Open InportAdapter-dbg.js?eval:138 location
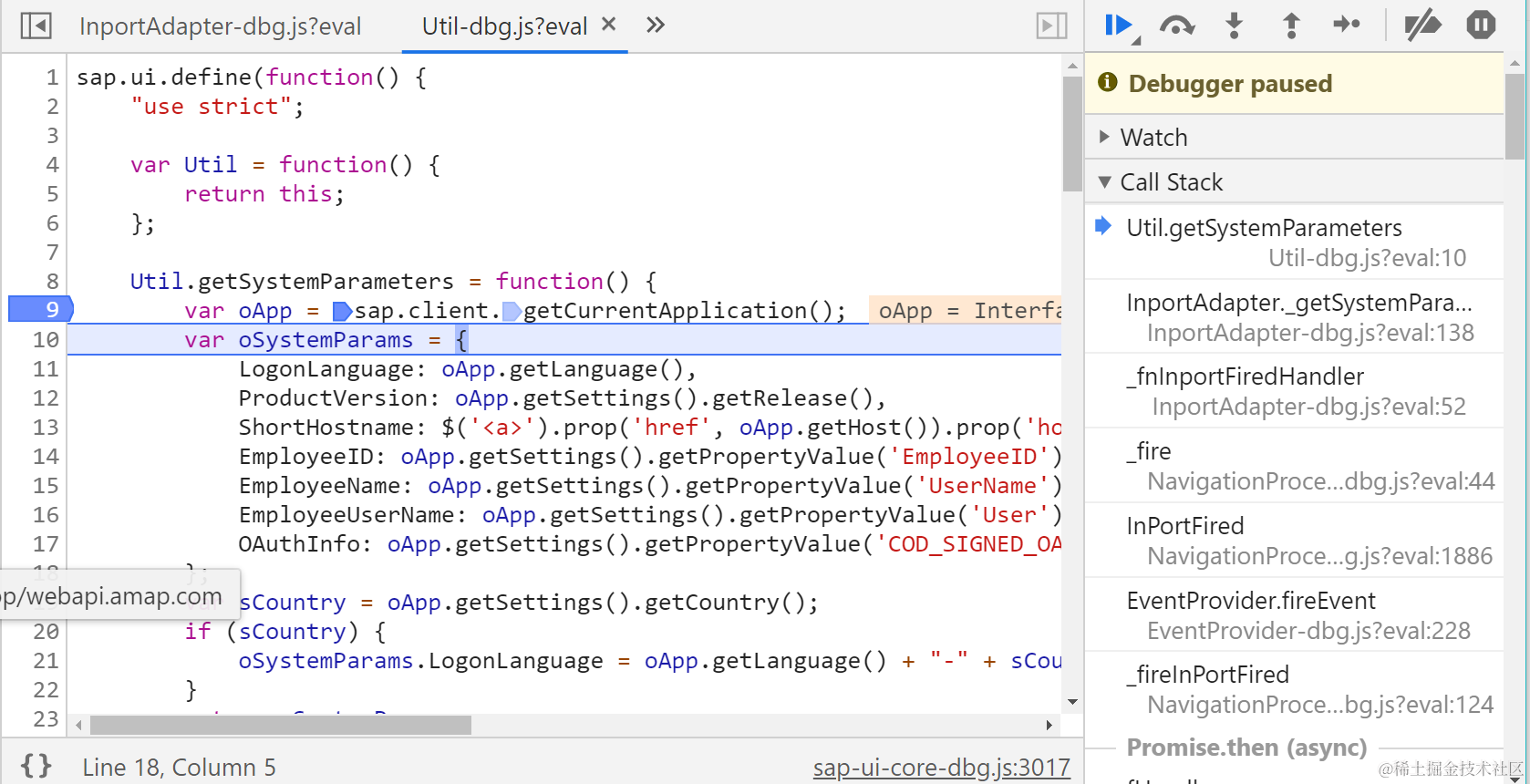This screenshot has height=784, width=1530. click(x=1310, y=333)
